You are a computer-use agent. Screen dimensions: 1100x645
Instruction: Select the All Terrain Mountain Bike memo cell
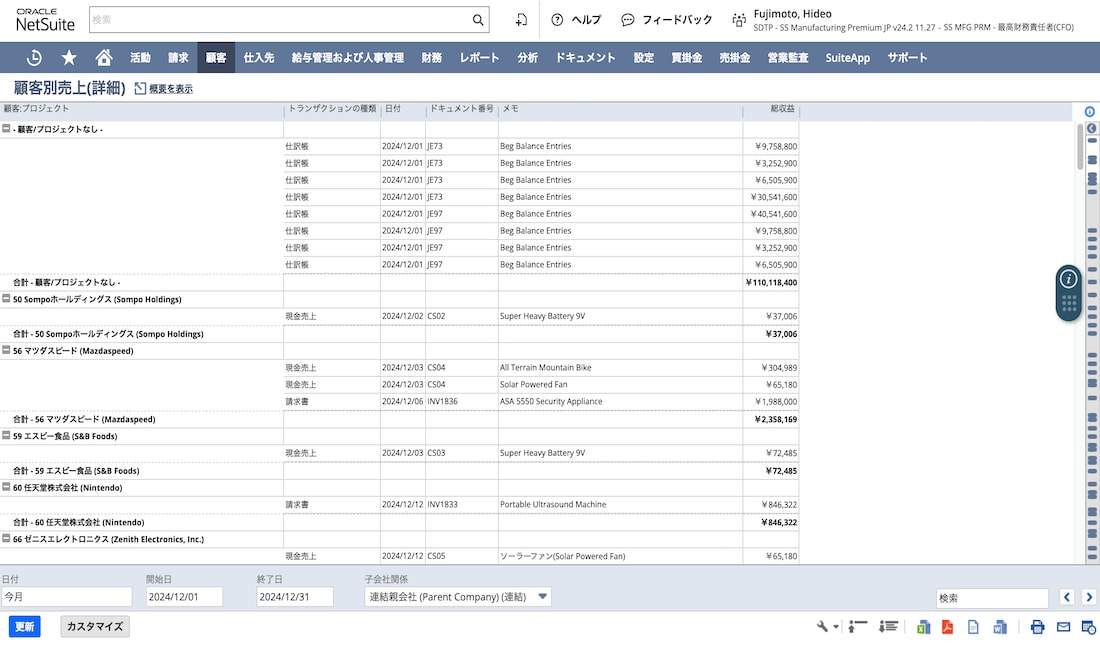pyautogui.click(x=620, y=367)
